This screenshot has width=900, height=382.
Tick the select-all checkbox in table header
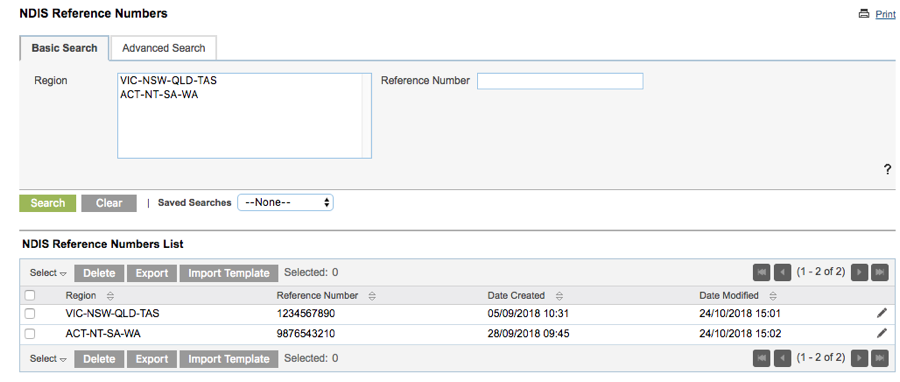30,295
